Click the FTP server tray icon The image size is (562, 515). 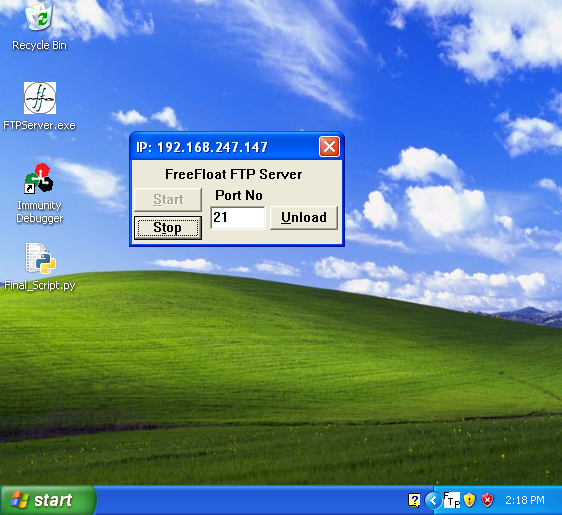click(452, 500)
